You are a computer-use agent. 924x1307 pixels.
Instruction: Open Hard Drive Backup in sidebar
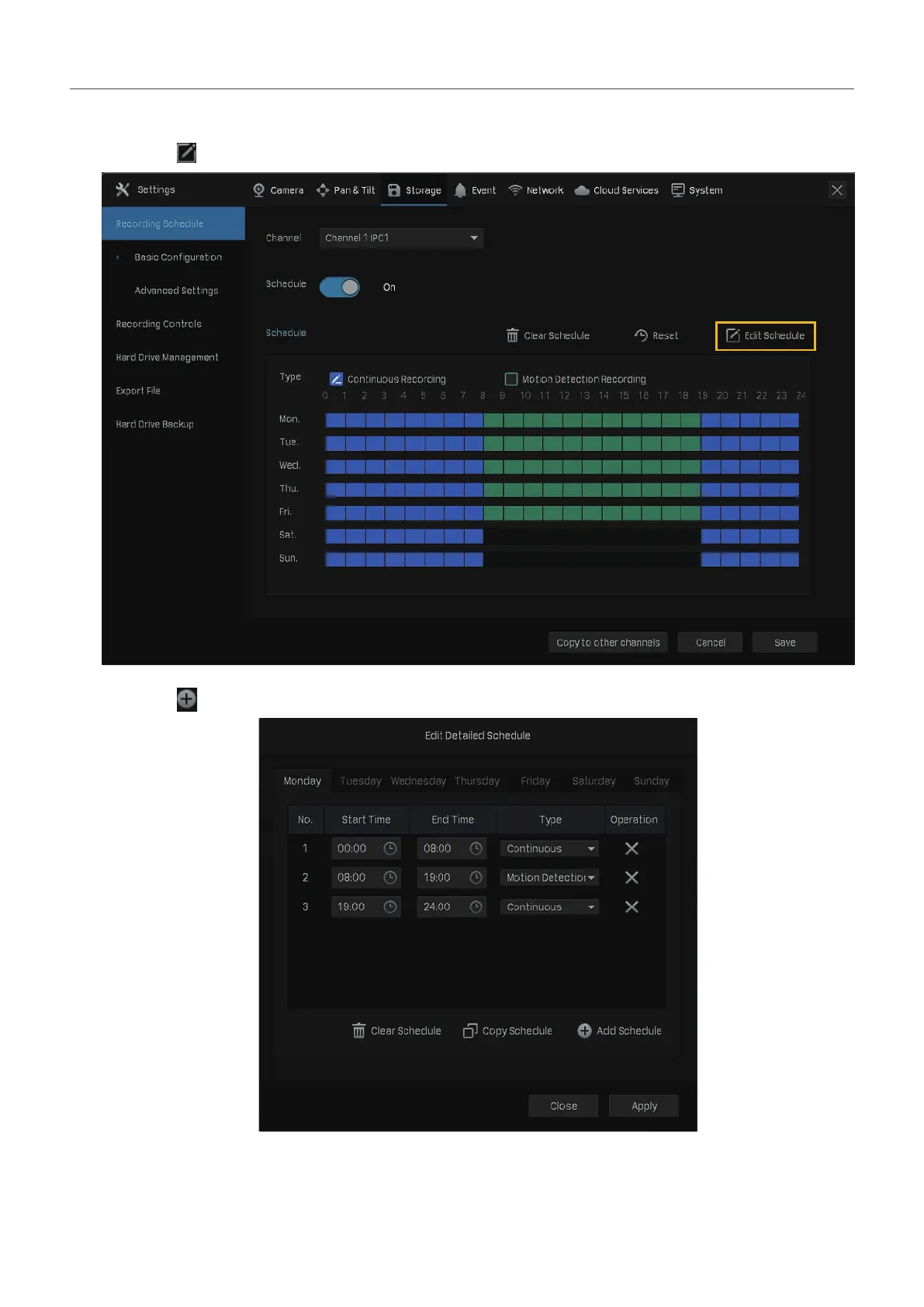tap(154, 424)
